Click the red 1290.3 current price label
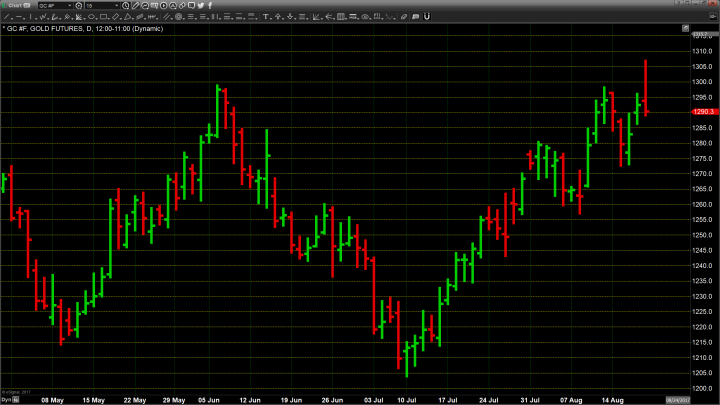 [702, 112]
